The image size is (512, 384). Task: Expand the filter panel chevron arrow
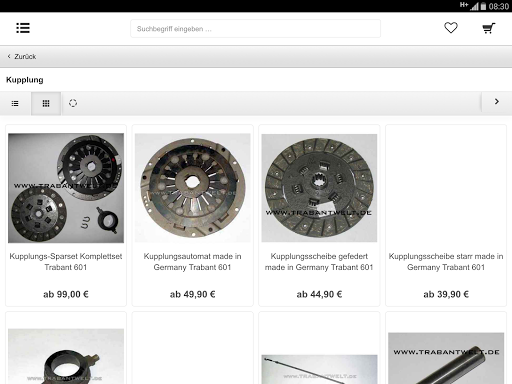(497, 102)
